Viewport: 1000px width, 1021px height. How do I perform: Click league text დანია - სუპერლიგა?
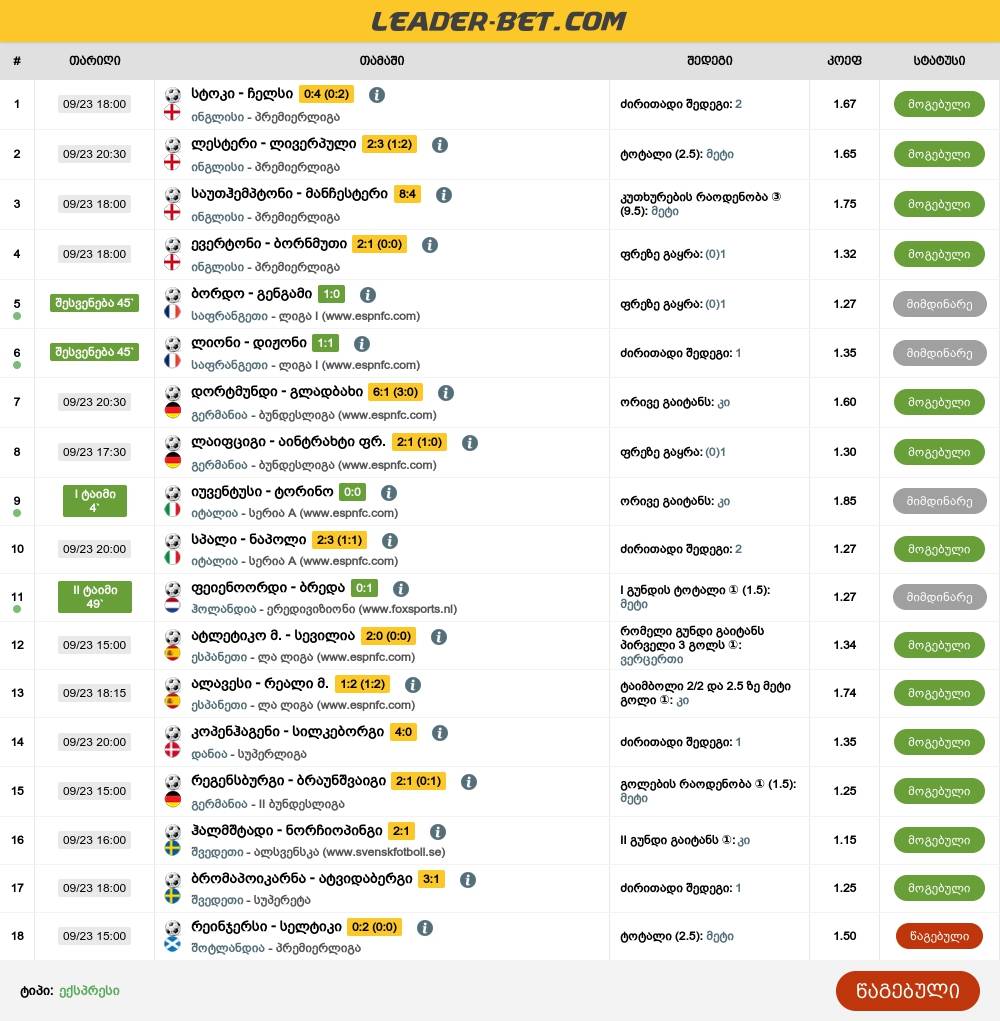pos(249,754)
